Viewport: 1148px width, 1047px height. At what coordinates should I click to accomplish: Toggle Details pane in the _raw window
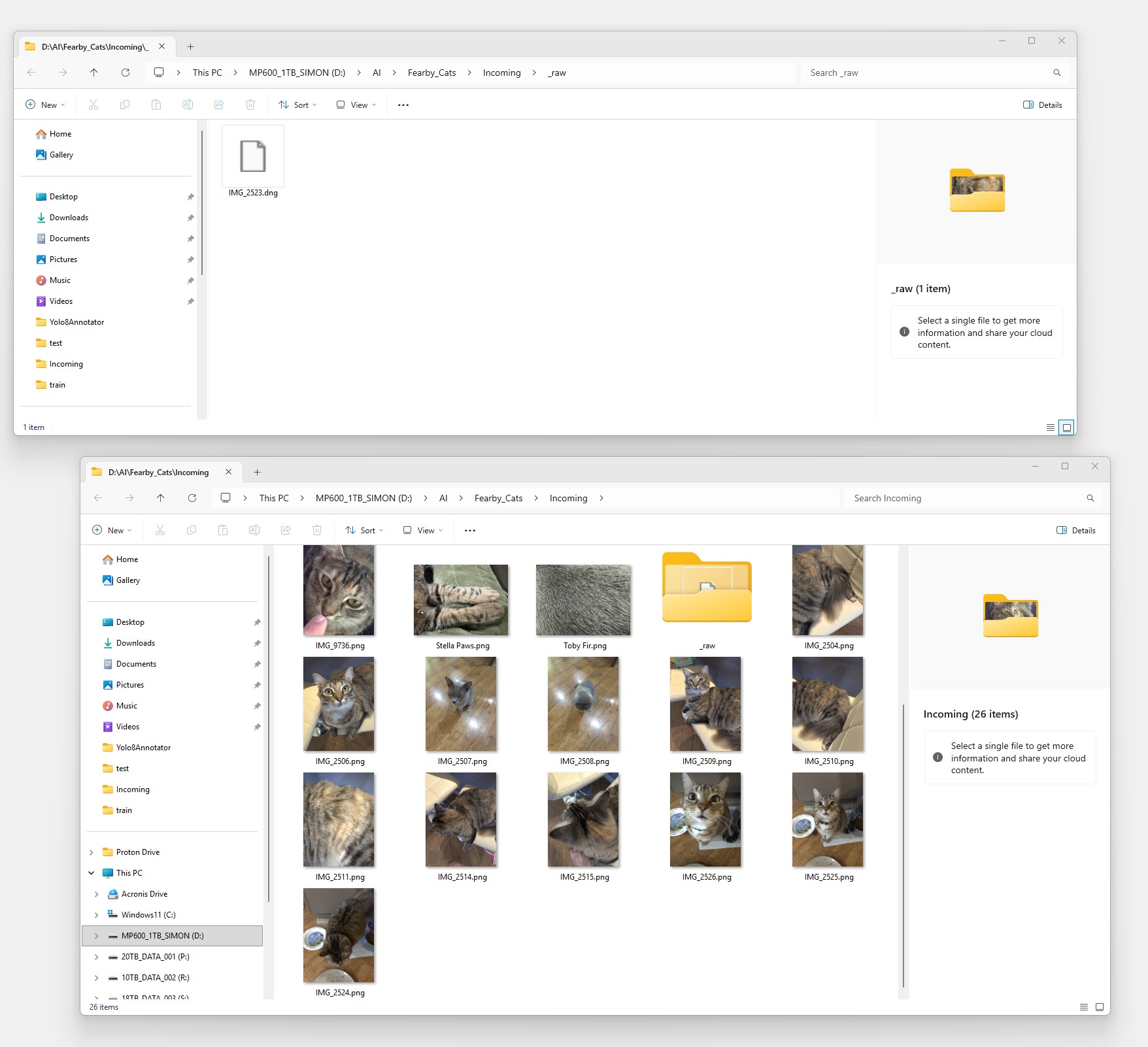pos(1043,105)
